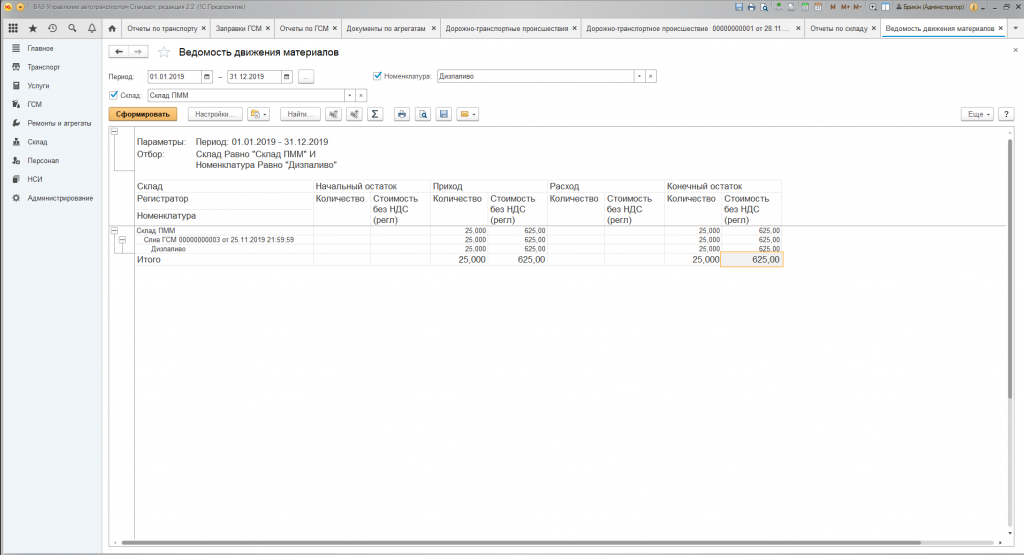Open the Склад dropdown arrow

tap(349, 95)
